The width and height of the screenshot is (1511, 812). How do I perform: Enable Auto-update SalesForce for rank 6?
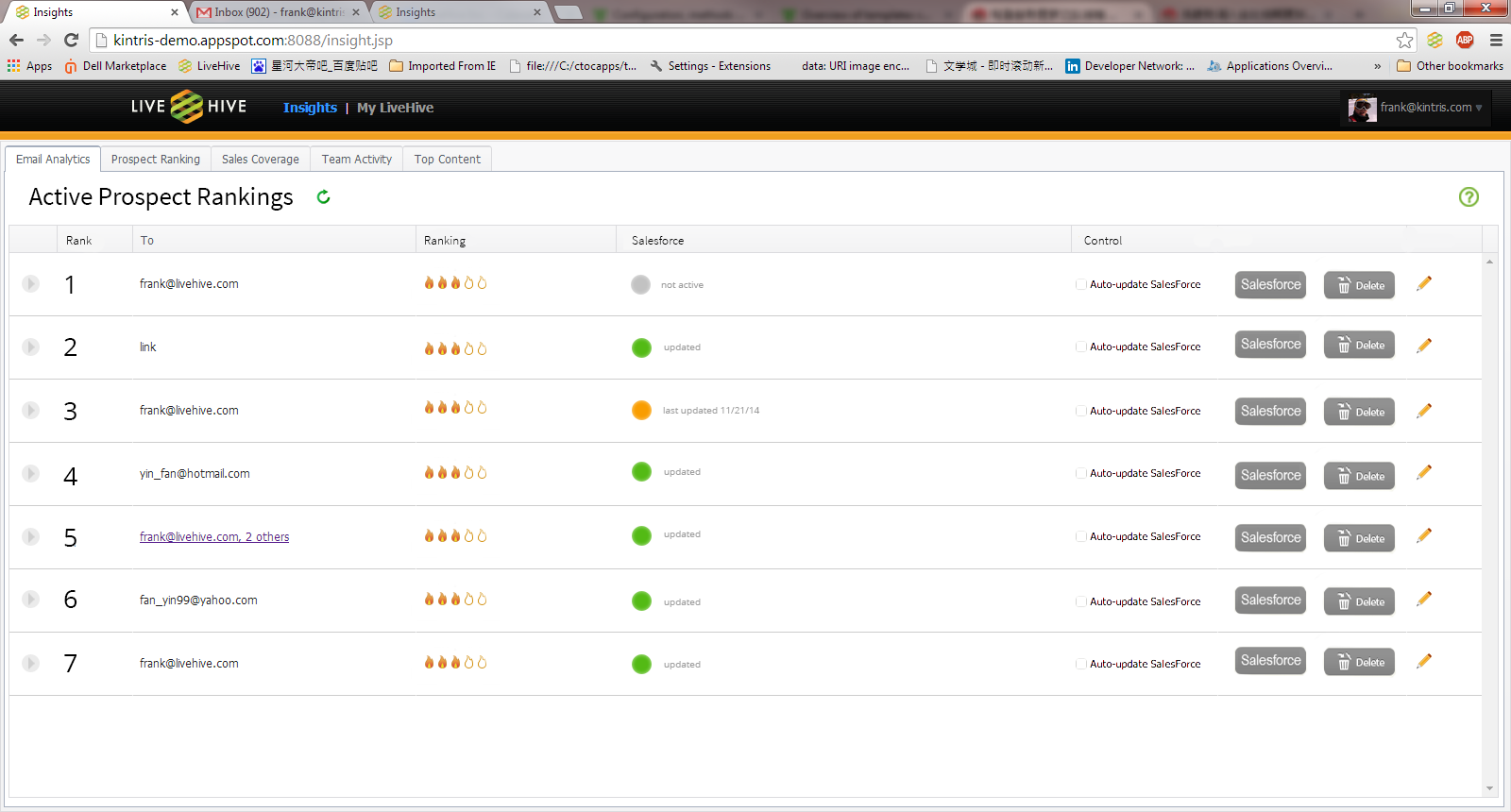1081,601
